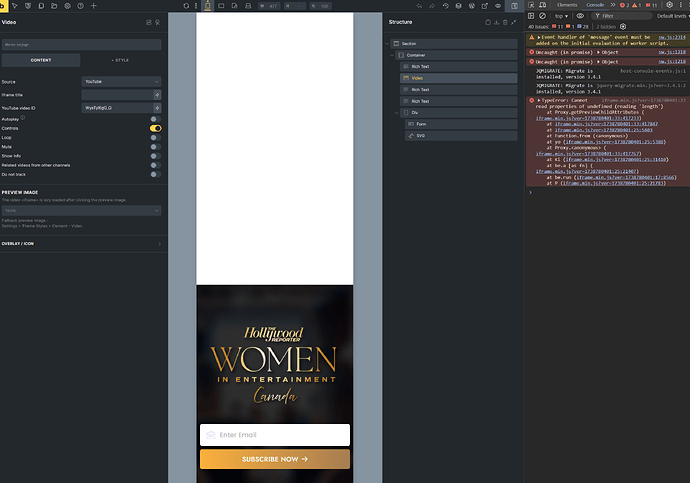Enable the Do not track switch
Viewport: 690px width, 483px height.
(156, 175)
